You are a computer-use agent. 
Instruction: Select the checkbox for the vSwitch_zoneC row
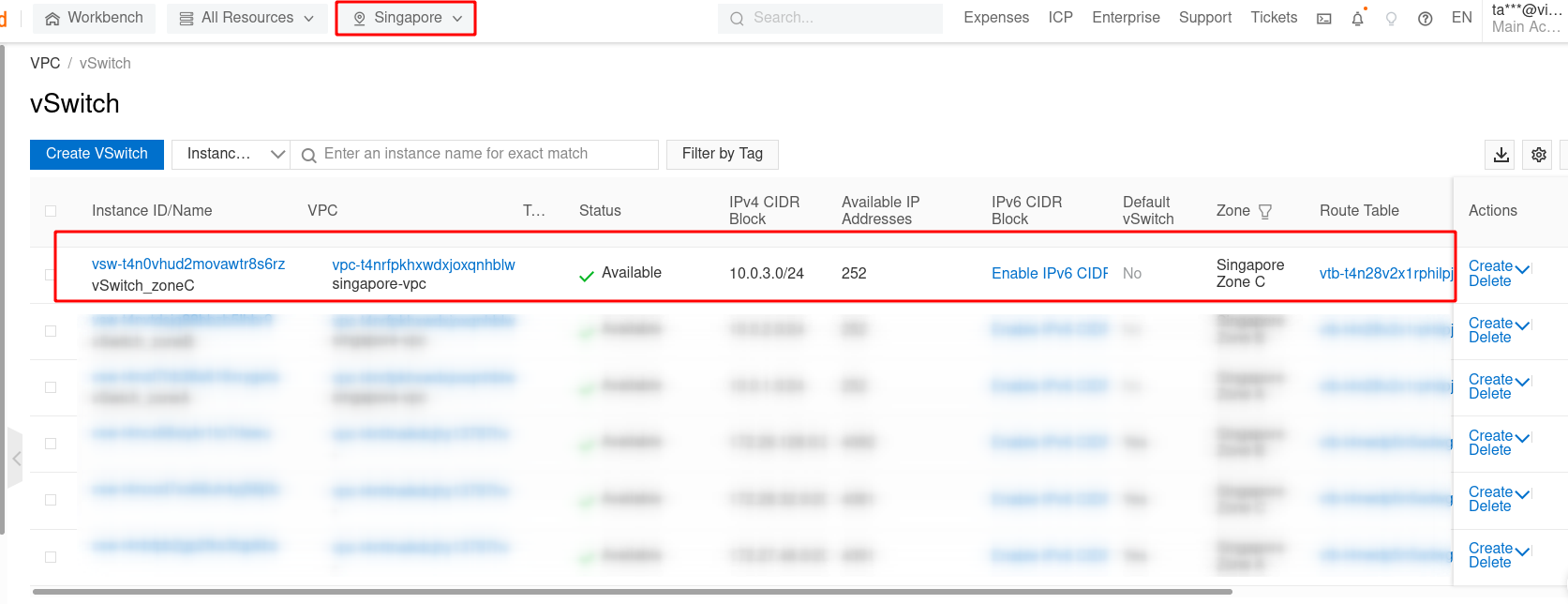(x=51, y=275)
